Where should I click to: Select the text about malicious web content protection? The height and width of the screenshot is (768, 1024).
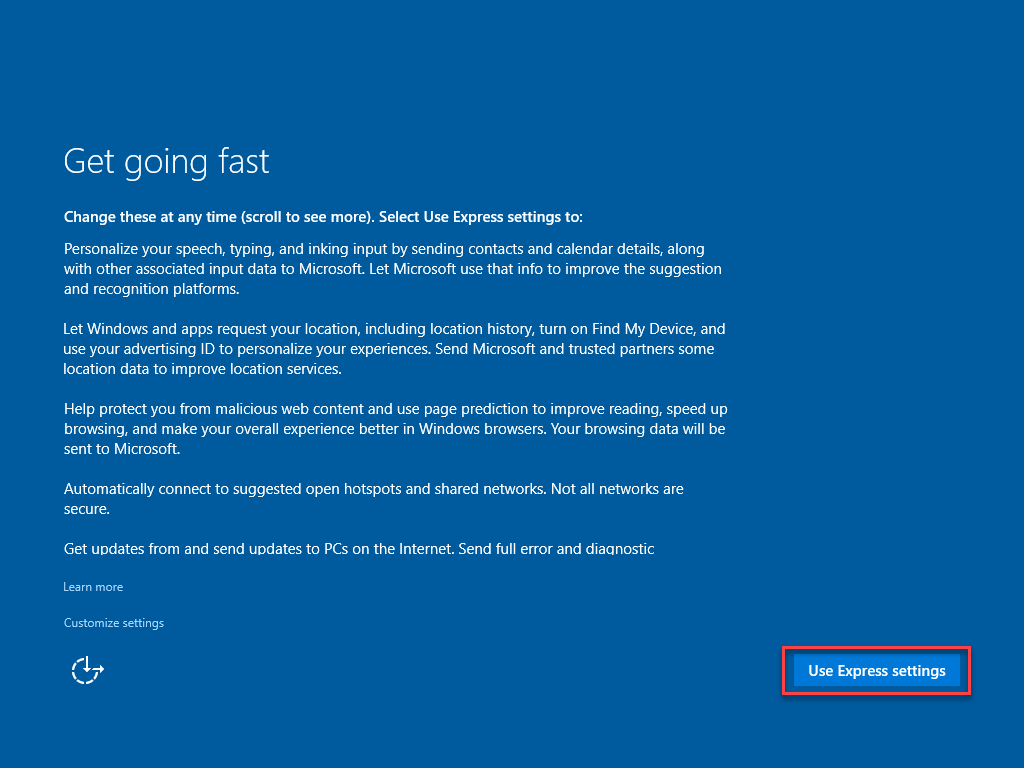coord(395,428)
